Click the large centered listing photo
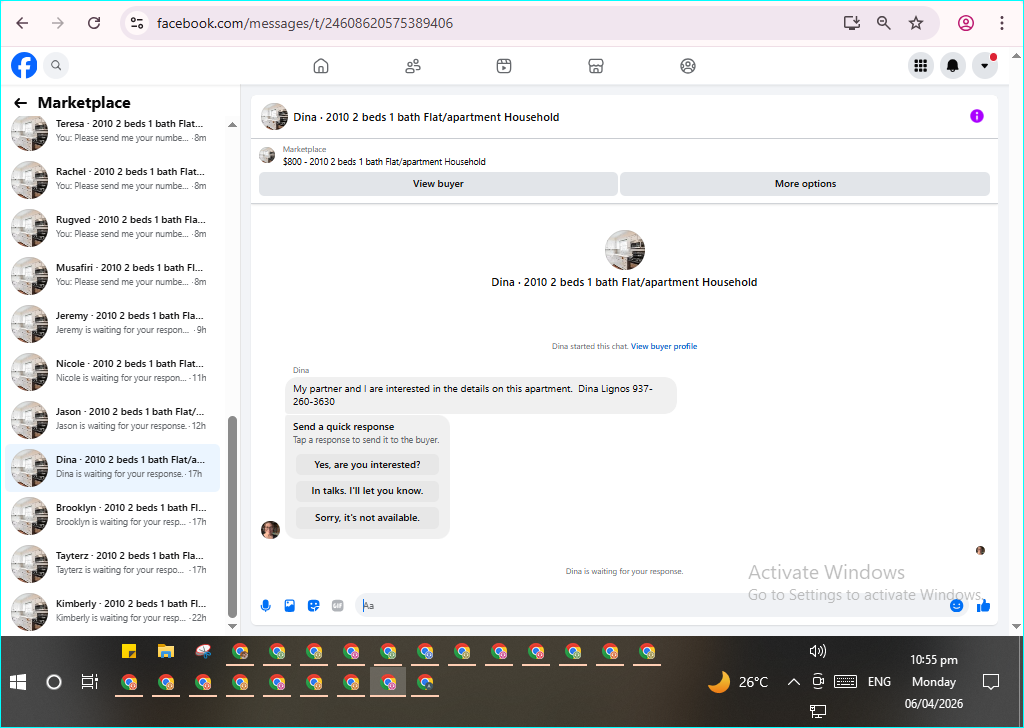Viewport: 1024px width, 728px height. point(624,250)
